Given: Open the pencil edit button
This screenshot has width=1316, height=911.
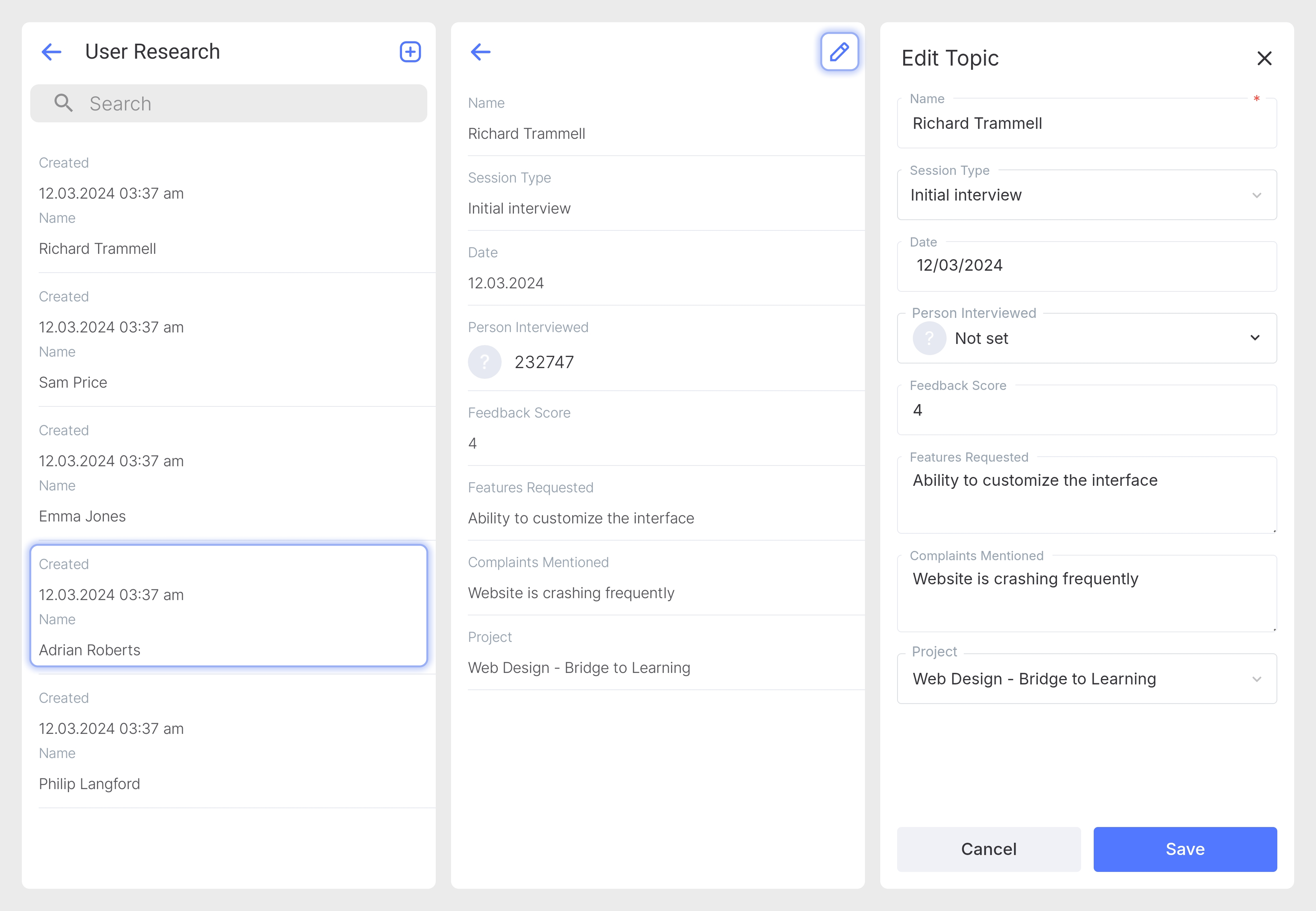Looking at the screenshot, I should (838, 52).
